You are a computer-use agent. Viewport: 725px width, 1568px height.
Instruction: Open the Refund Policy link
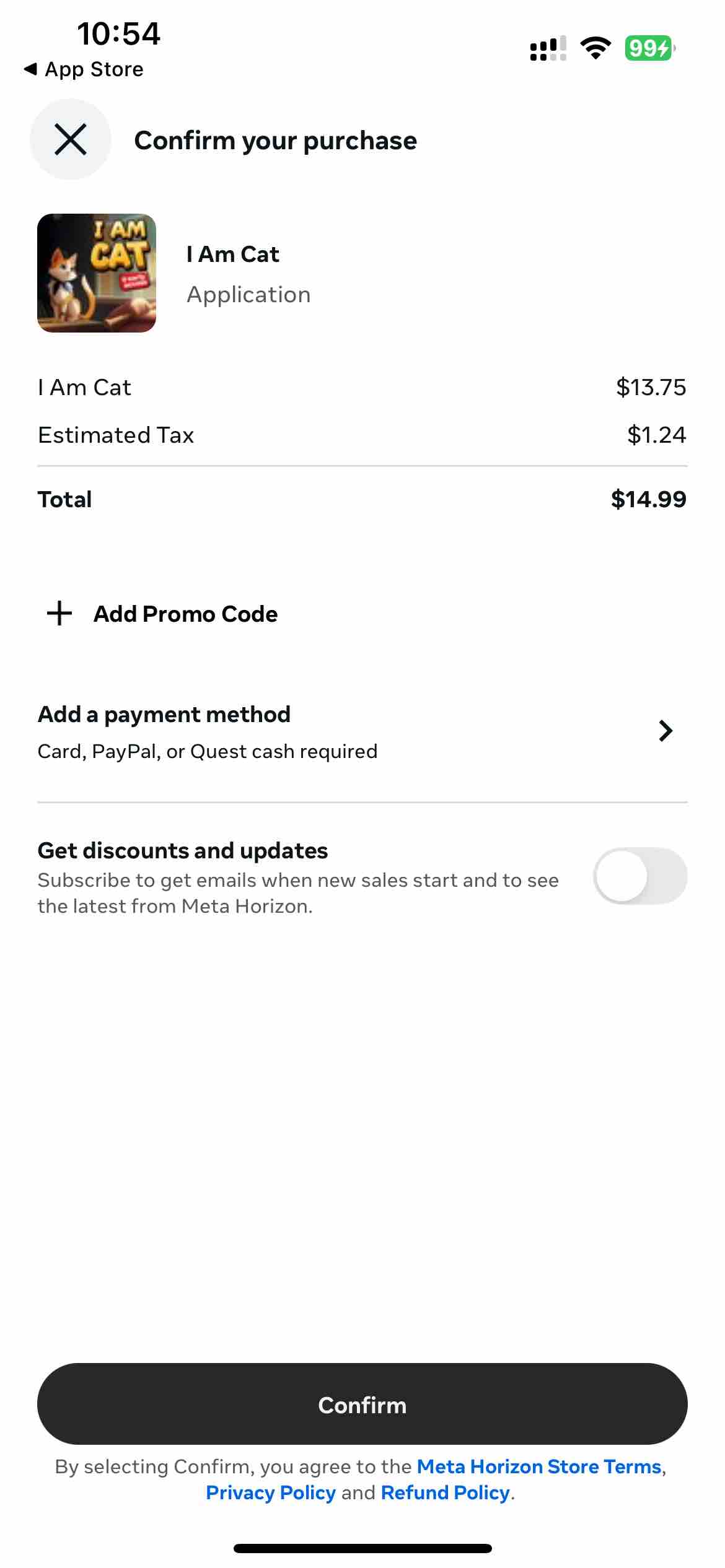446,1492
